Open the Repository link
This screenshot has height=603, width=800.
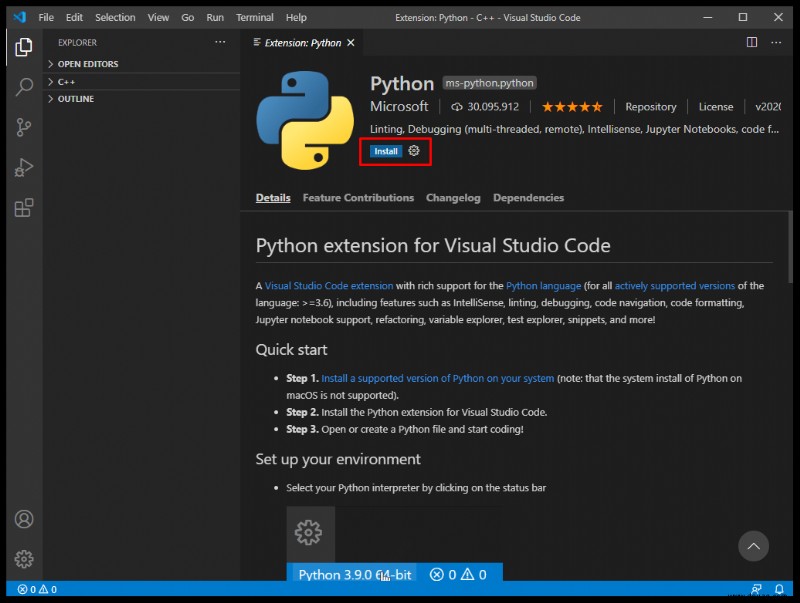point(651,107)
